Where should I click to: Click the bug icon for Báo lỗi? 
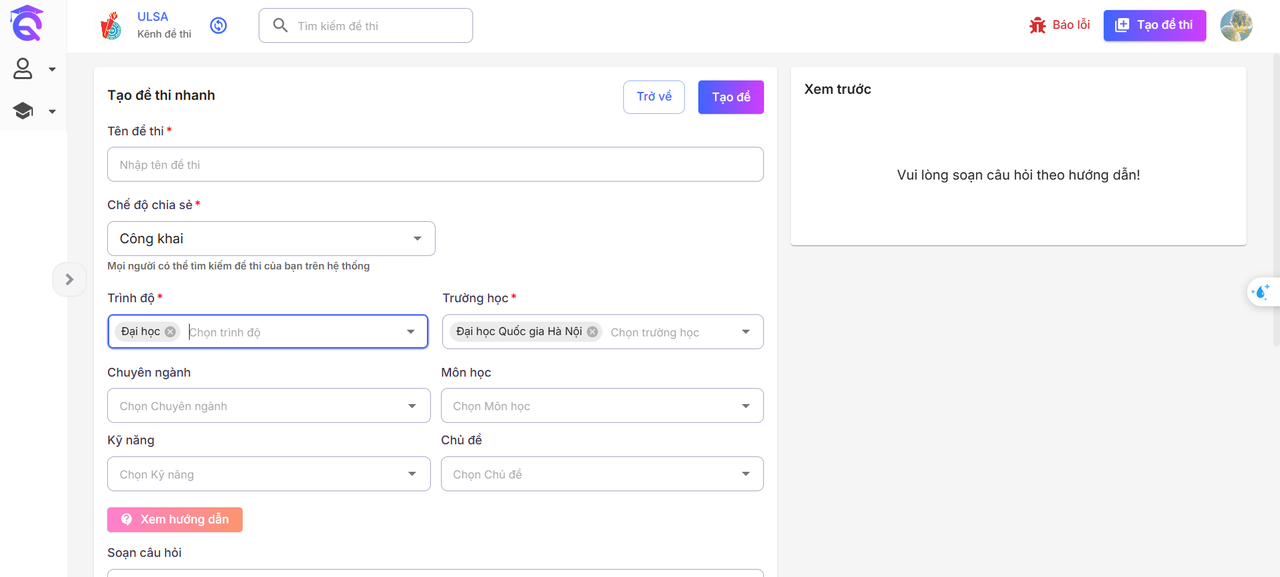(1038, 25)
